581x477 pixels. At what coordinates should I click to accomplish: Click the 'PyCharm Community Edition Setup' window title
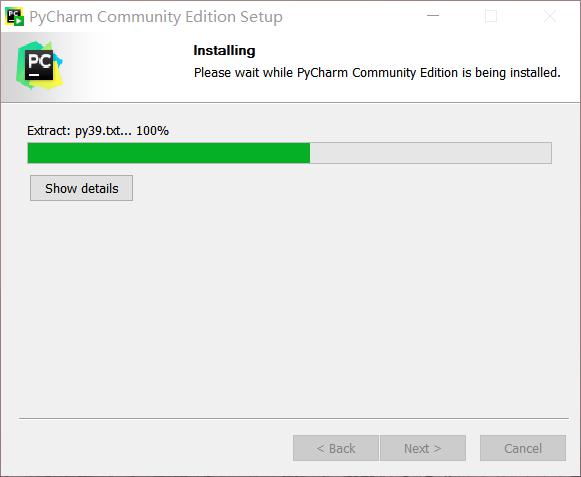pyautogui.click(x=156, y=17)
